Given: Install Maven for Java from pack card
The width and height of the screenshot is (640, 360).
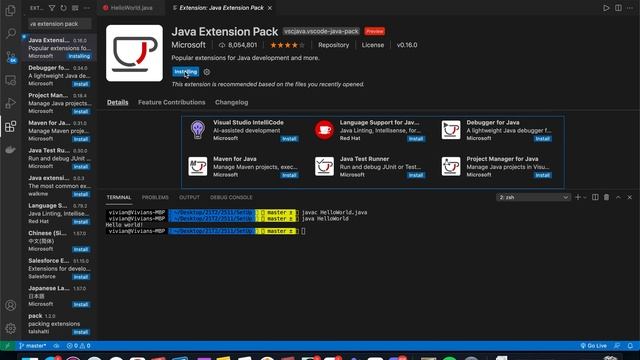Looking at the screenshot, I should tap(289, 175).
